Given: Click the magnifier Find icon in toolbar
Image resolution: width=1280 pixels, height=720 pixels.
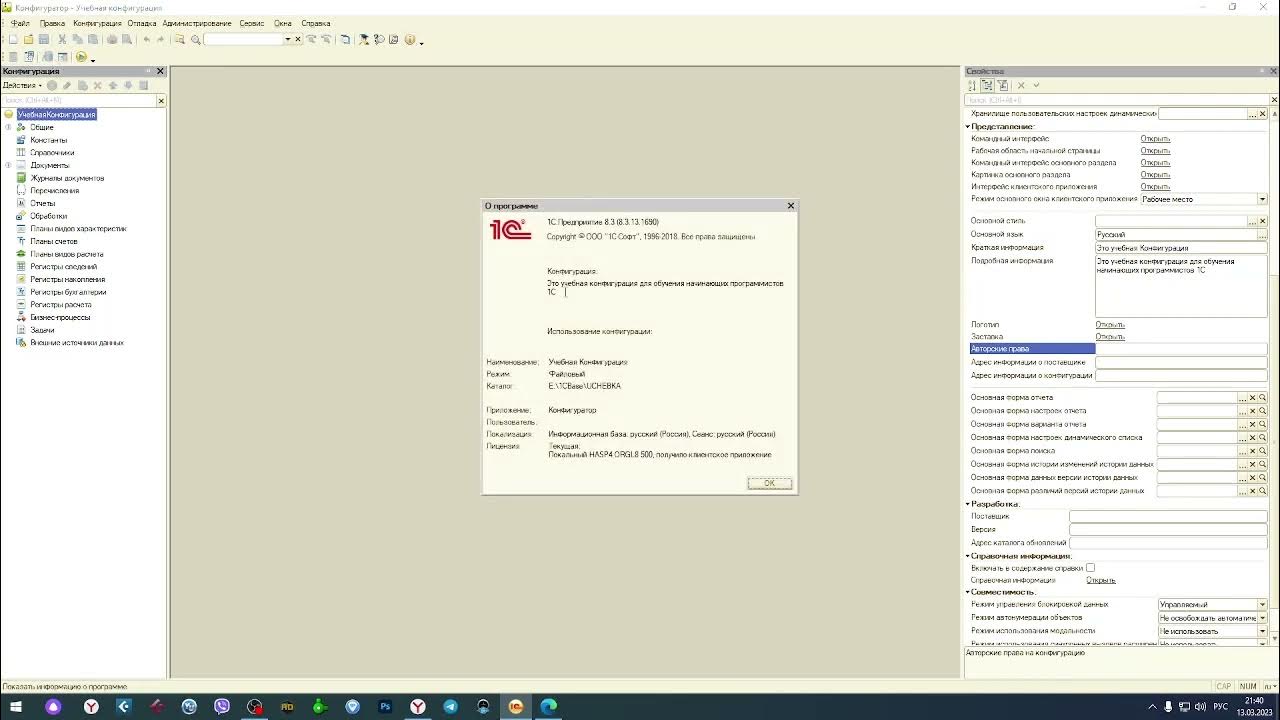Looking at the screenshot, I should click(196, 39).
